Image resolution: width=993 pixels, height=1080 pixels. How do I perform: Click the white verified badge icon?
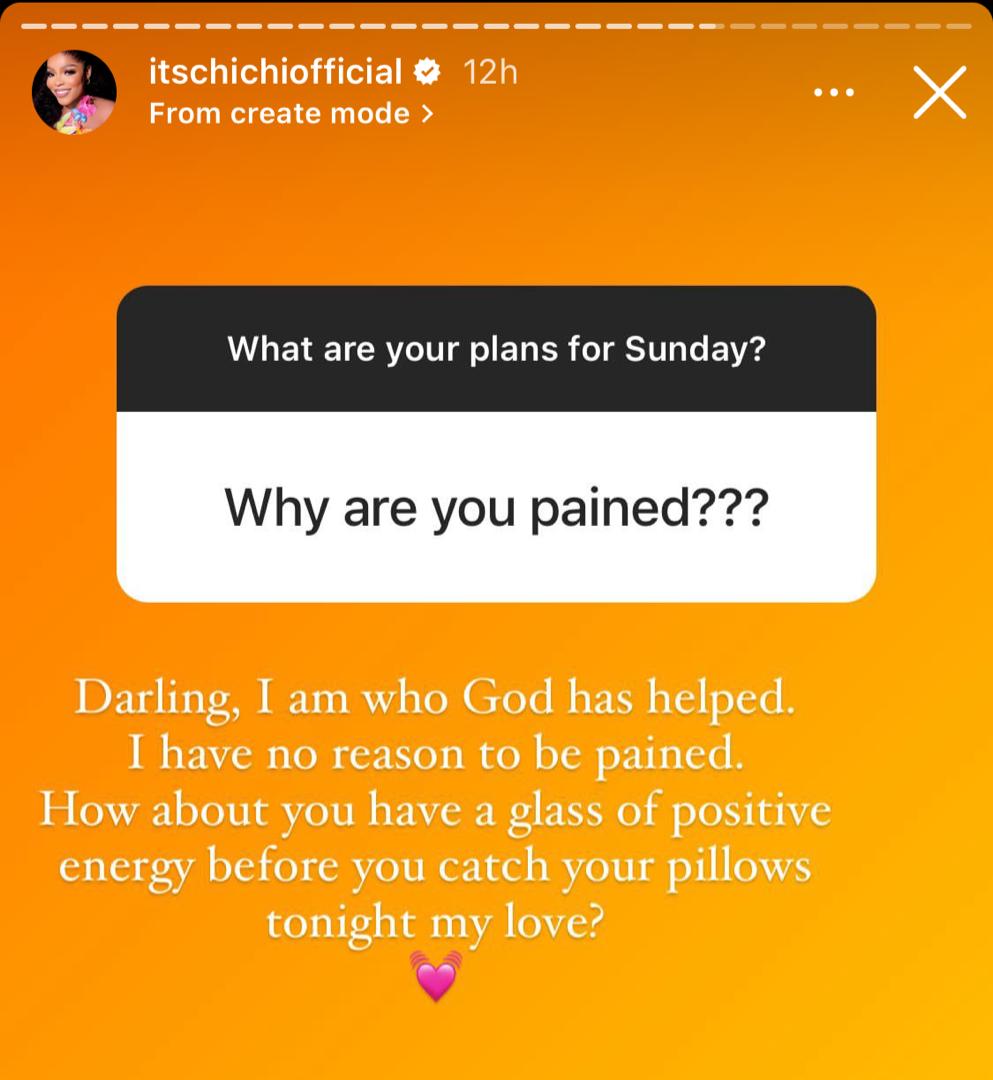tap(428, 72)
